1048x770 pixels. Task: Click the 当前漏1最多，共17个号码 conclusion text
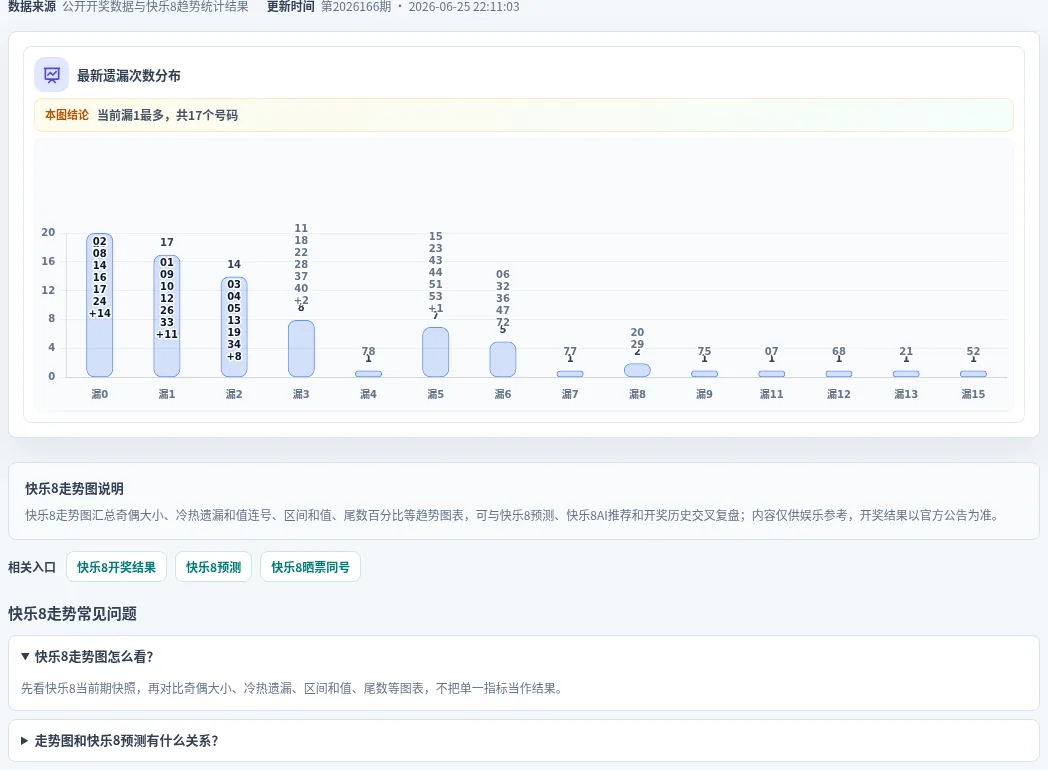(x=168, y=115)
